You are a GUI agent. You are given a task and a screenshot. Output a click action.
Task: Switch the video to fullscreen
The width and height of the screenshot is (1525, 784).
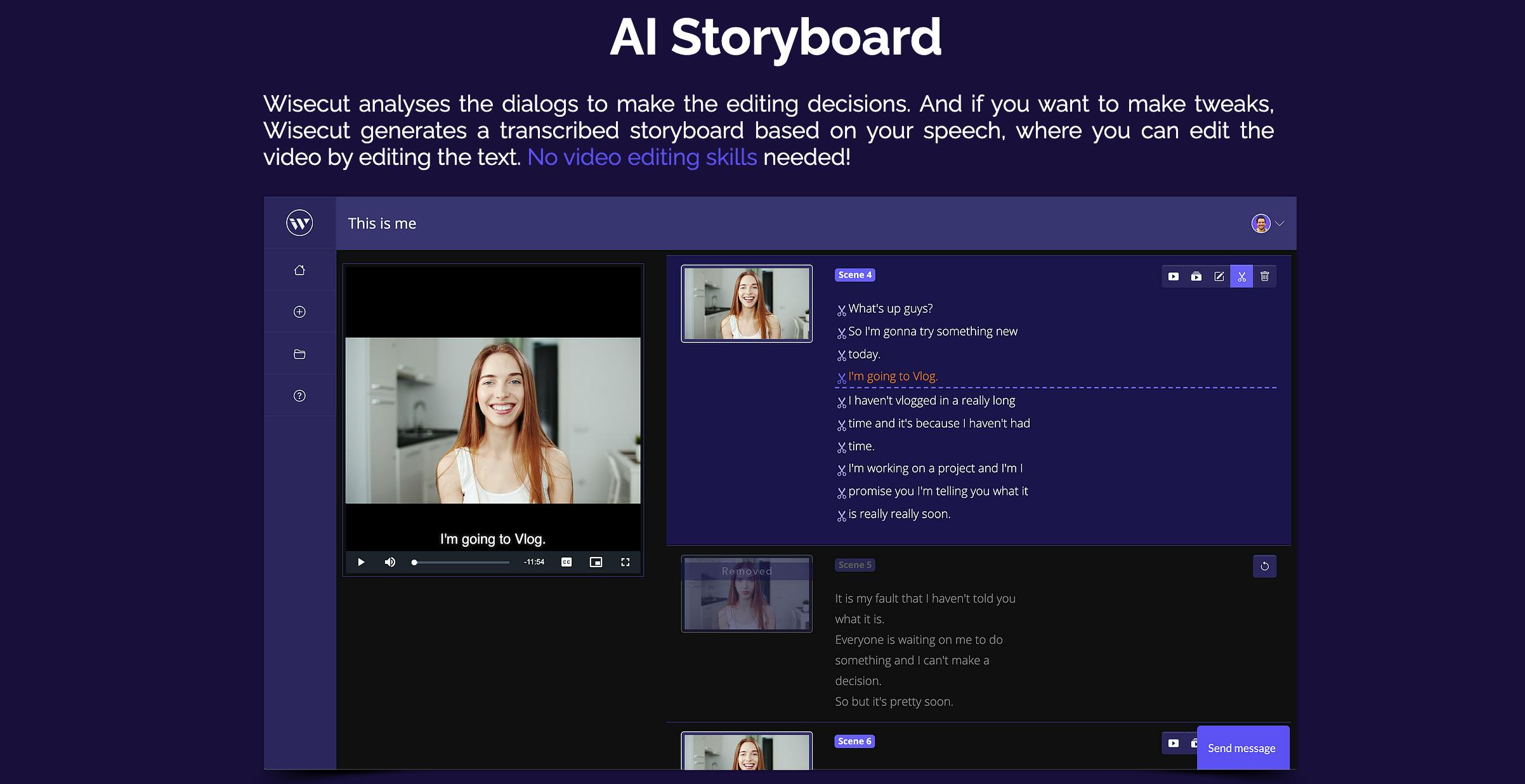(x=625, y=562)
